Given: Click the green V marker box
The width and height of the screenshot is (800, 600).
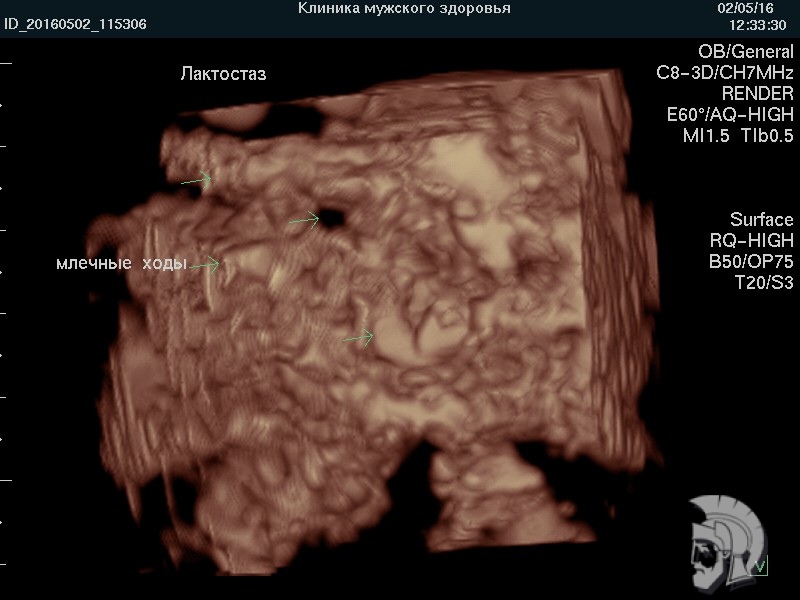Looking at the screenshot, I should click(x=763, y=567).
